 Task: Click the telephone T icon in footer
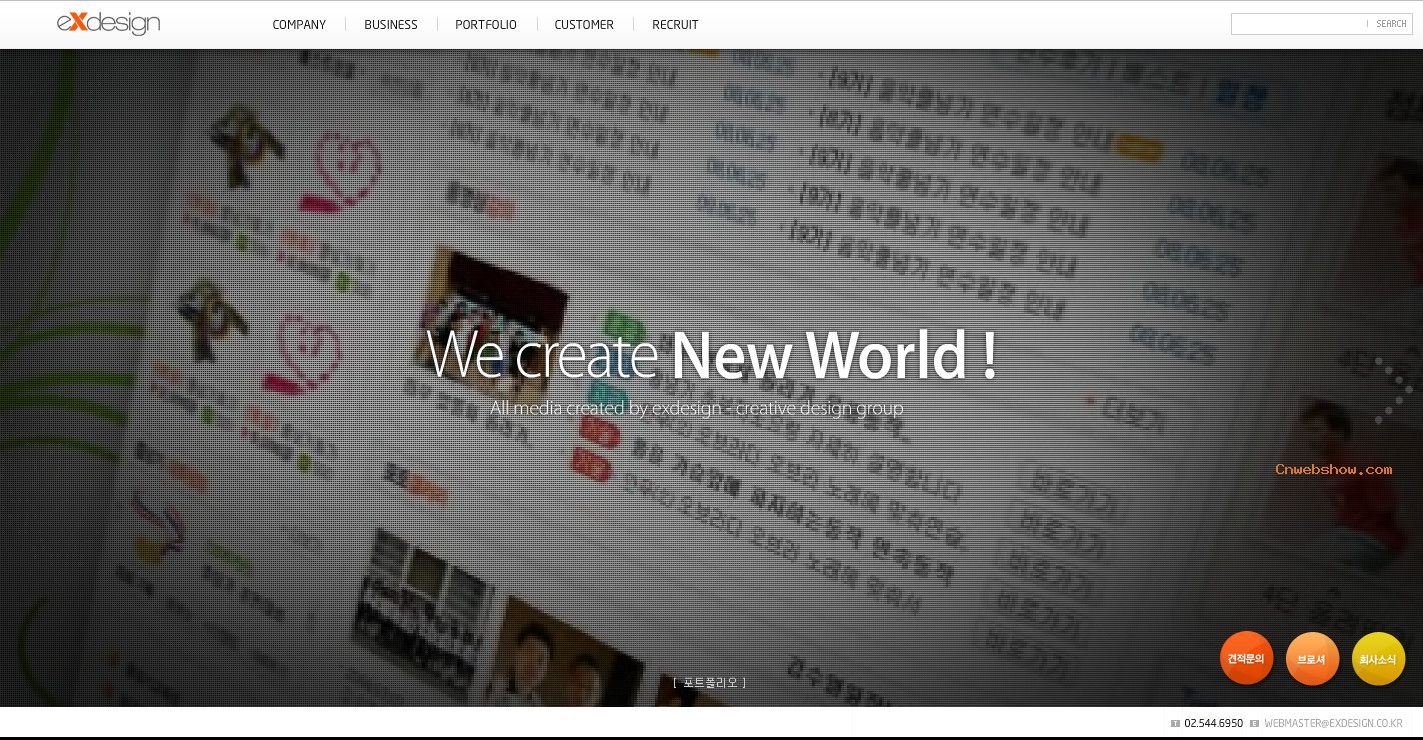click(x=1175, y=723)
